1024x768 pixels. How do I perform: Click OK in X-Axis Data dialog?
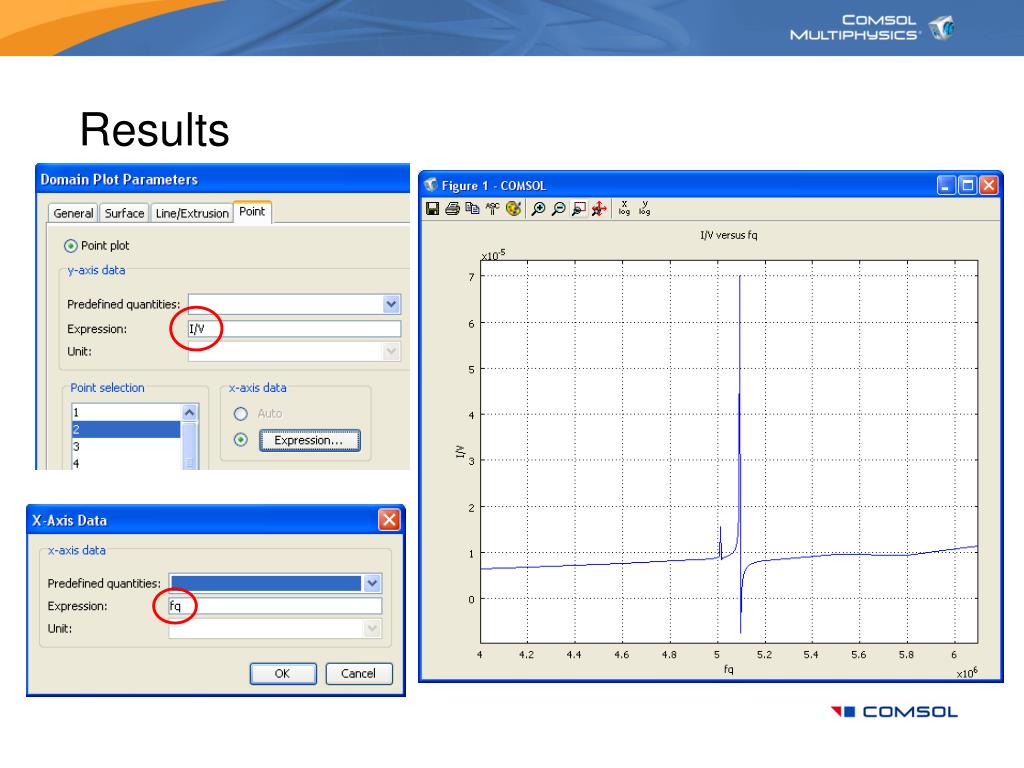point(283,673)
